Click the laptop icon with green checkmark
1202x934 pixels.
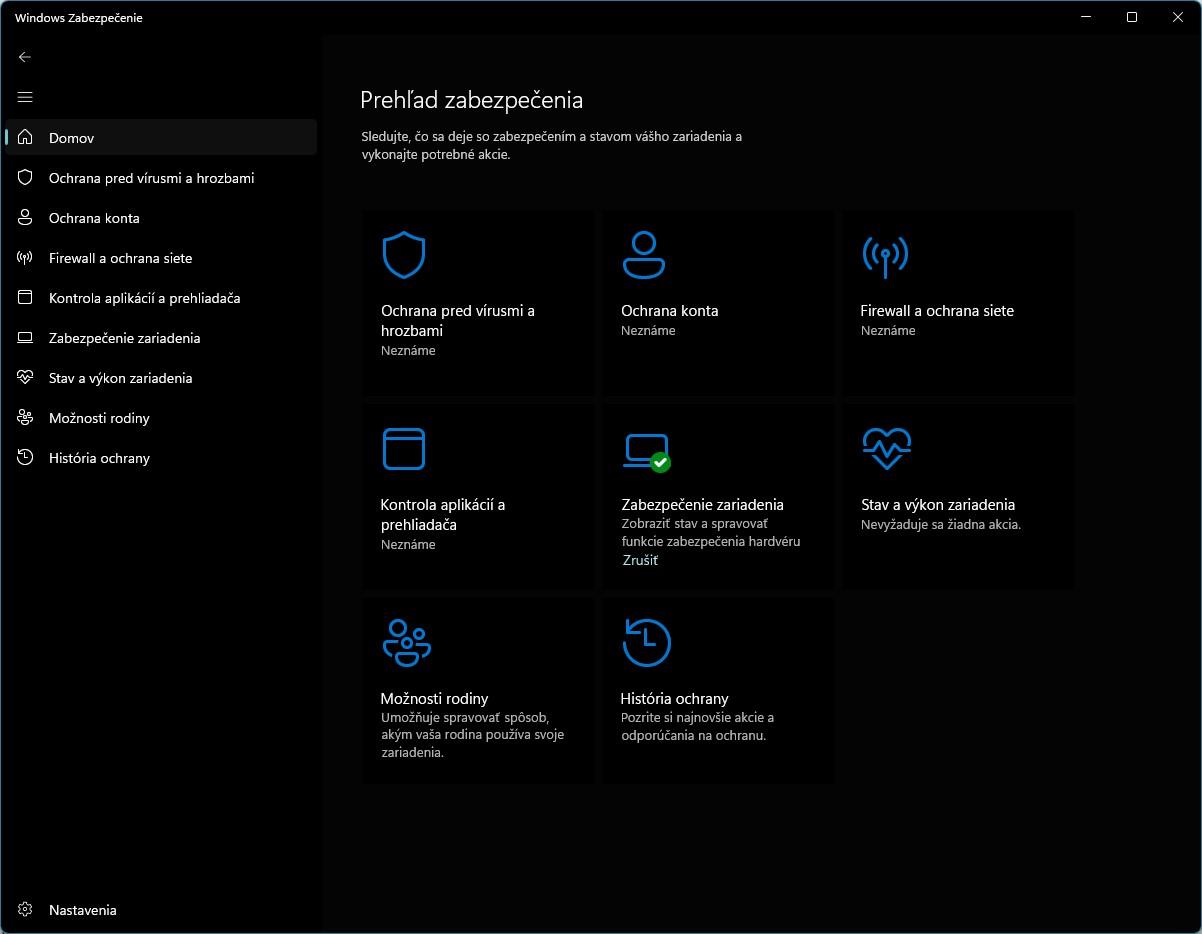coord(646,452)
